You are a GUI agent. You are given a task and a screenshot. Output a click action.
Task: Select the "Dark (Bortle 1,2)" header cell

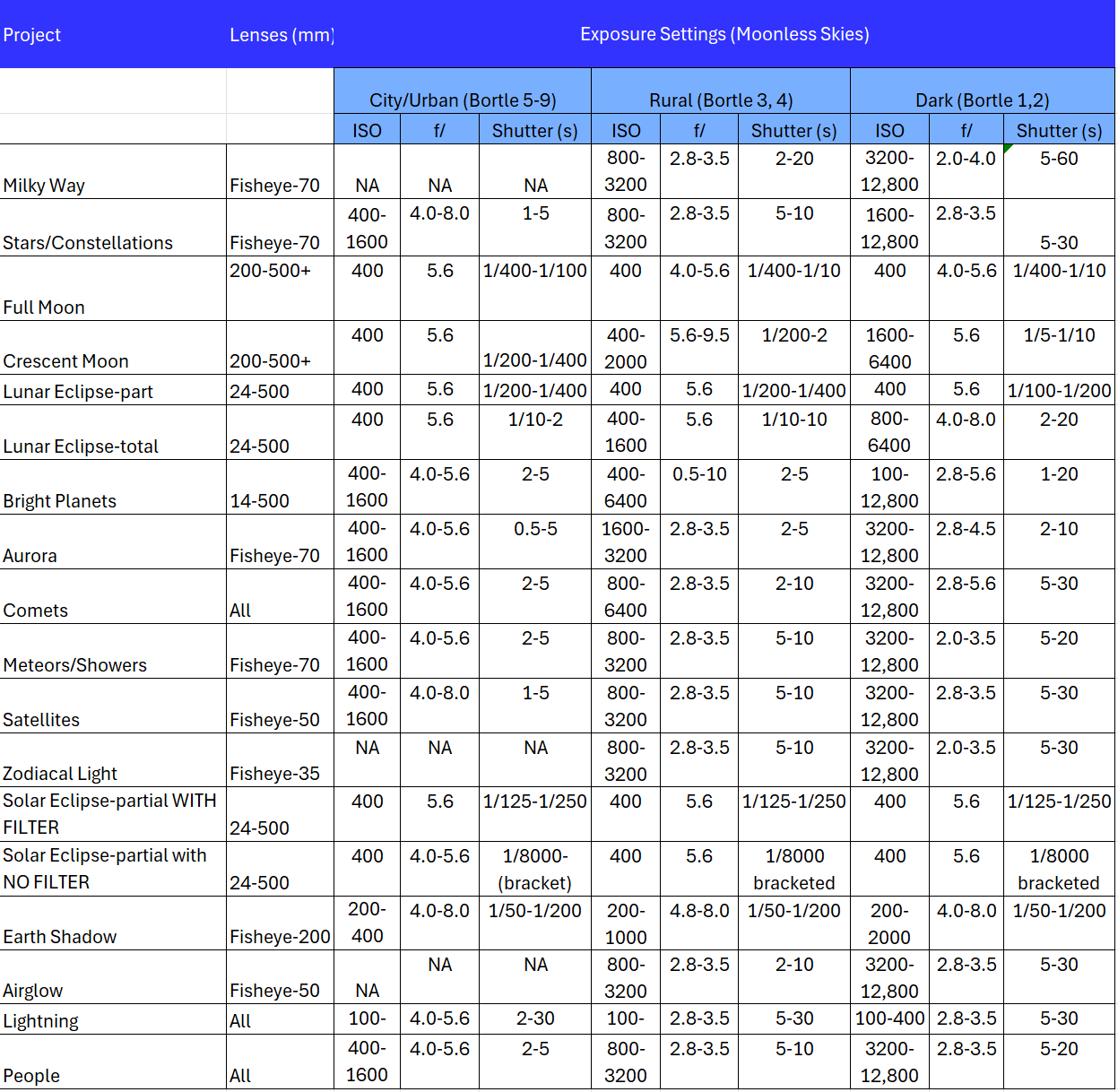pos(982,100)
